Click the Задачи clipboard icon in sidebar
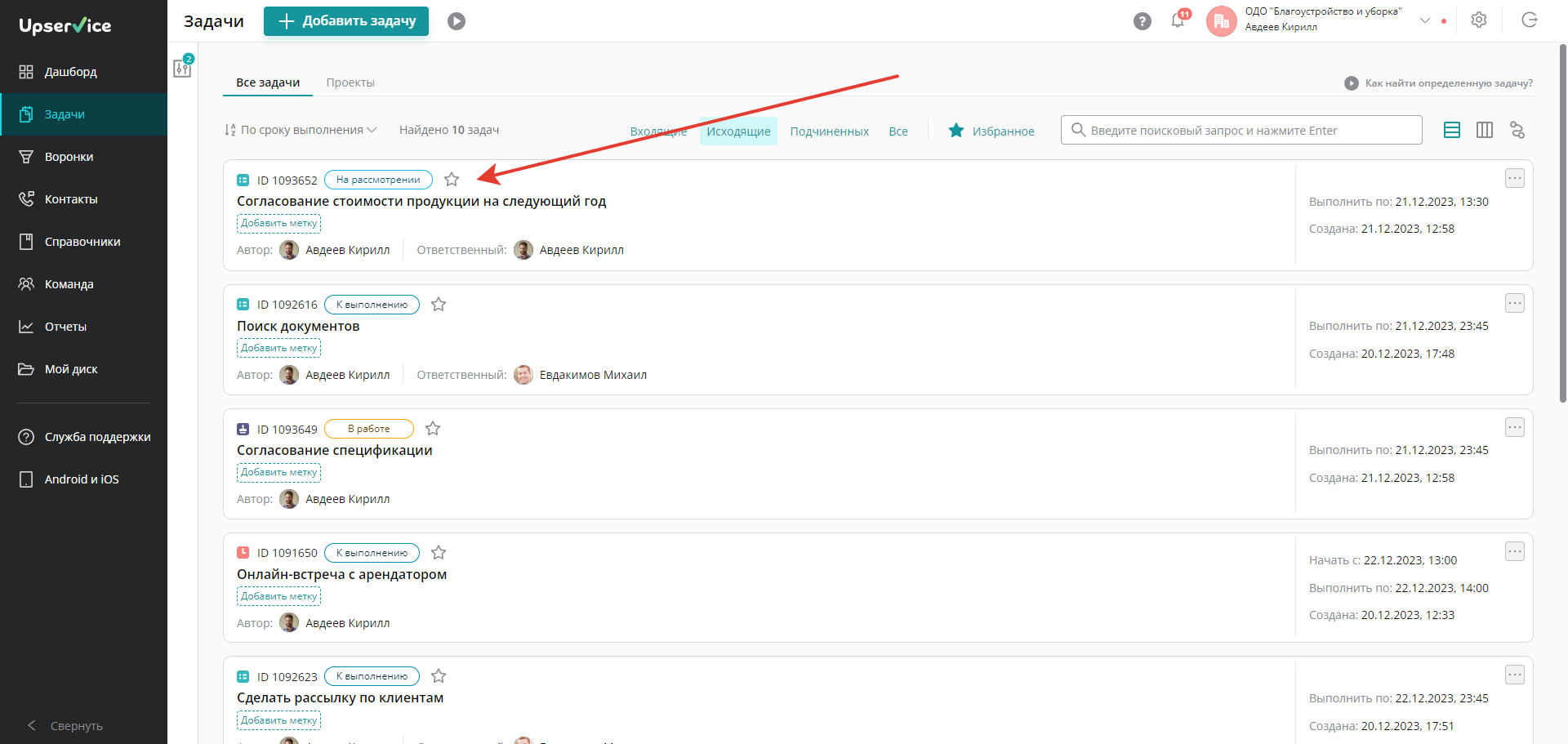Image resolution: width=1568 pixels, height=744 pixels. [x=26, y=114]
